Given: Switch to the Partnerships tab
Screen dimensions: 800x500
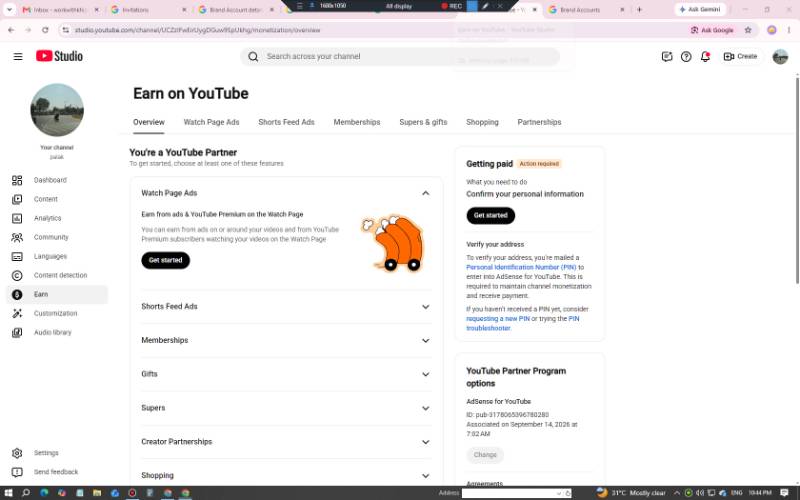Looking at the screenshot, I should (x=539, y=122).
